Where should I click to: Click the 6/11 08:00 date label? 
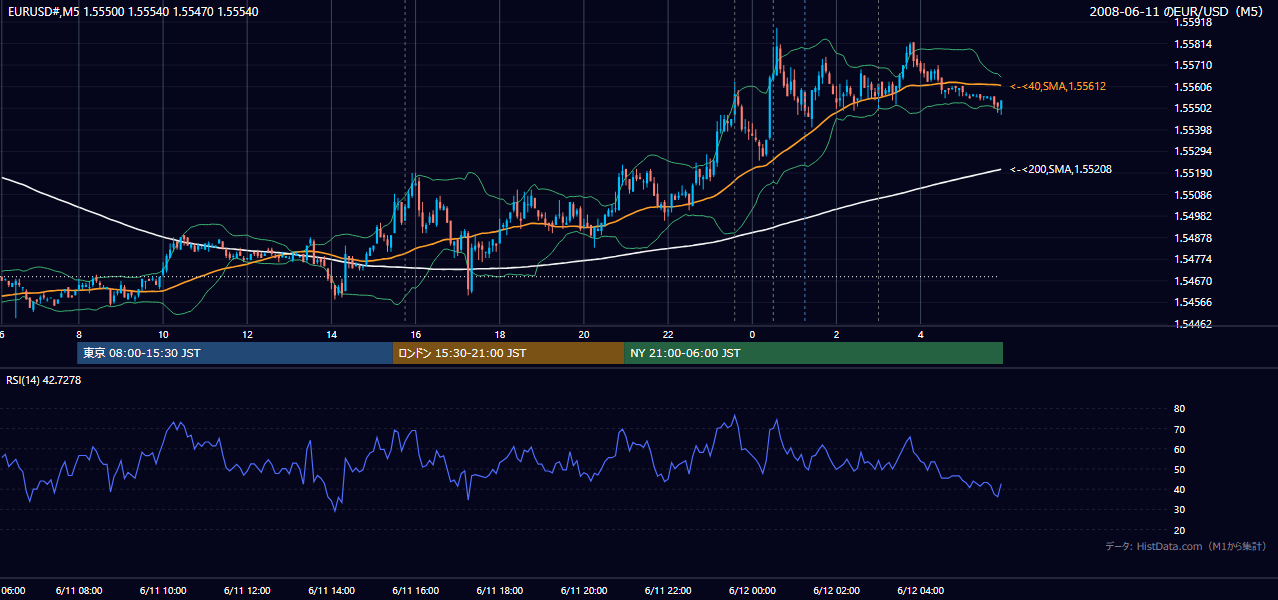tap(78, 590)
